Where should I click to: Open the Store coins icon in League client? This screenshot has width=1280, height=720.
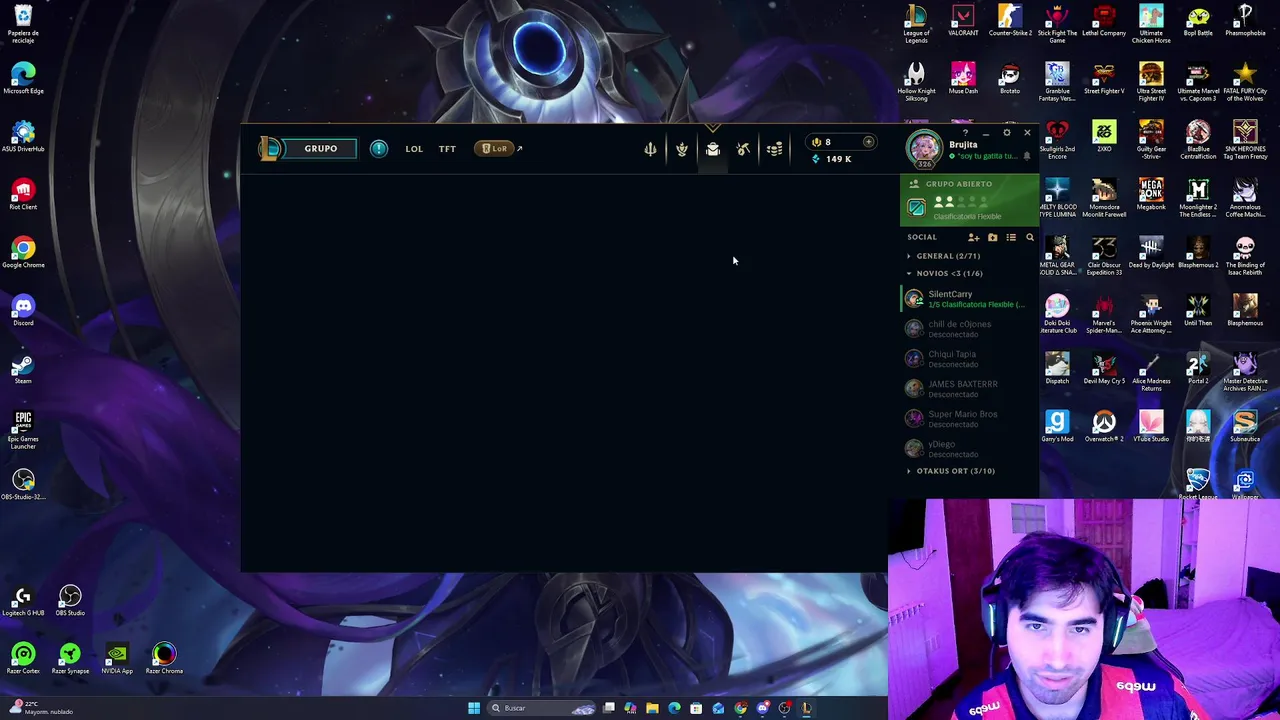coord(774,149)
